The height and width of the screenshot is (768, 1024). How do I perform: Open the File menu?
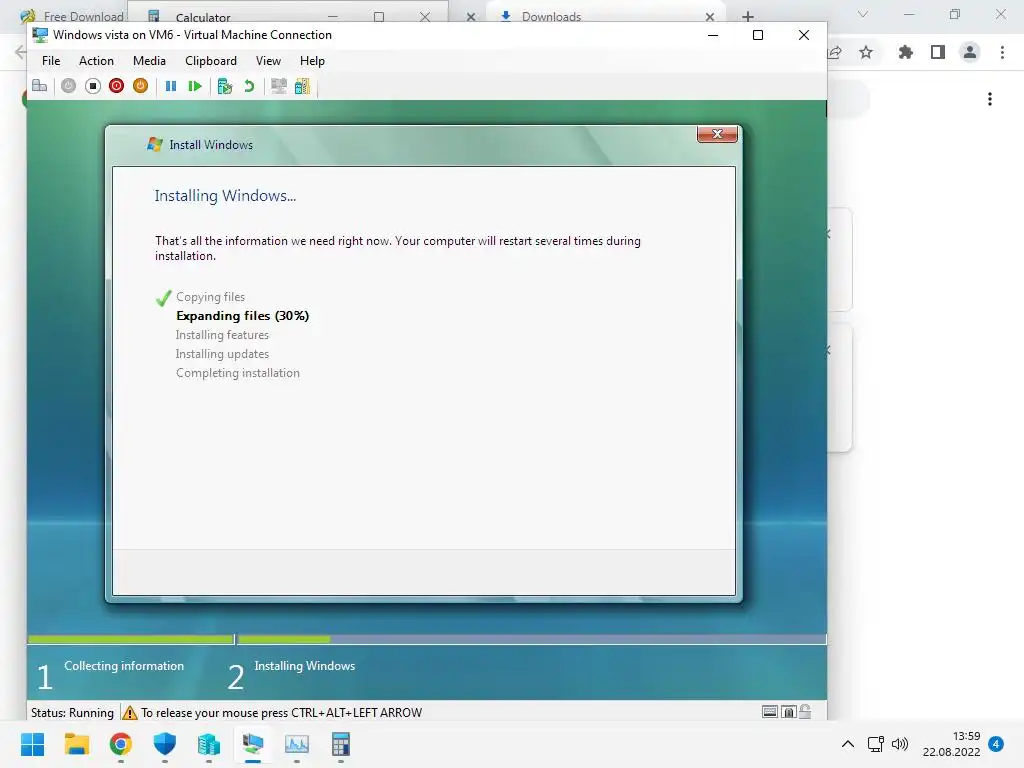click(51, 61)
